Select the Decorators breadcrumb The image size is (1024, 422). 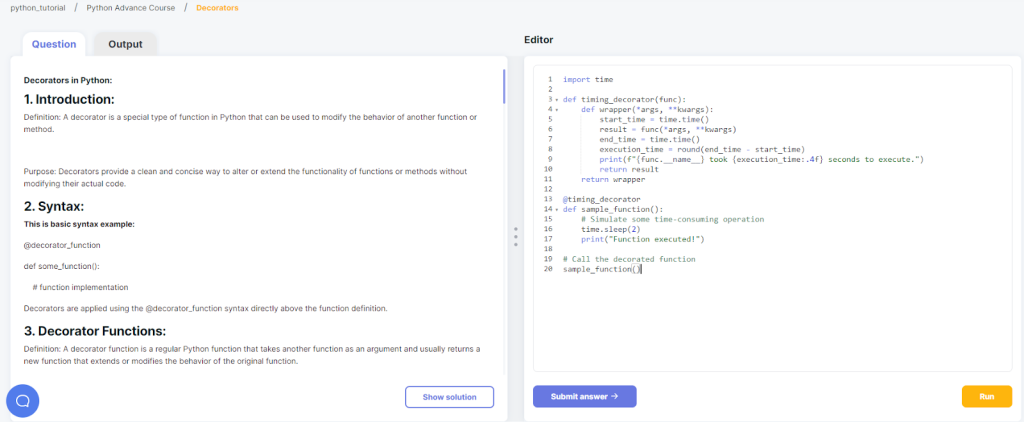tap(217, 8)
